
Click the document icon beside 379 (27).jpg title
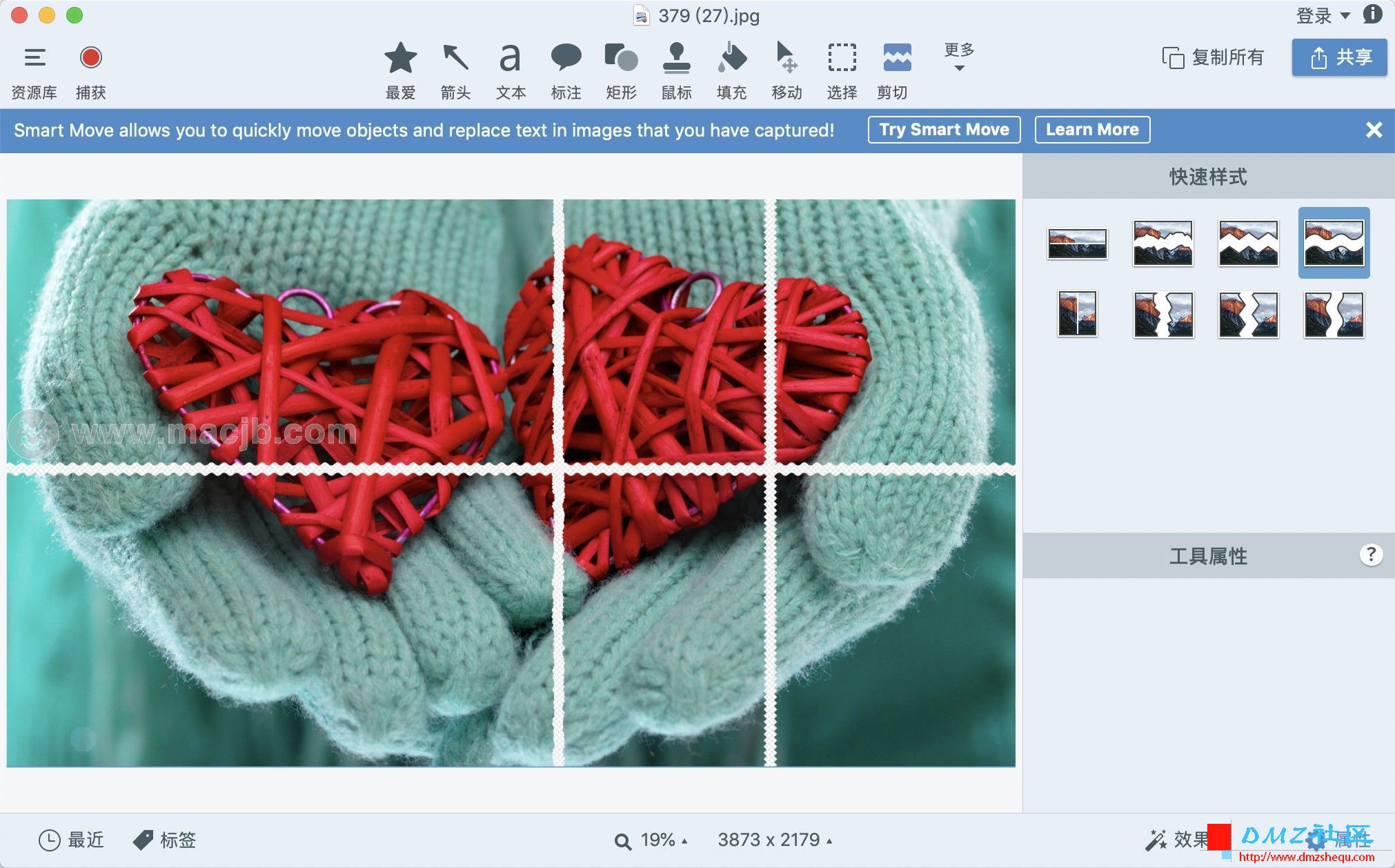(641, 15)
